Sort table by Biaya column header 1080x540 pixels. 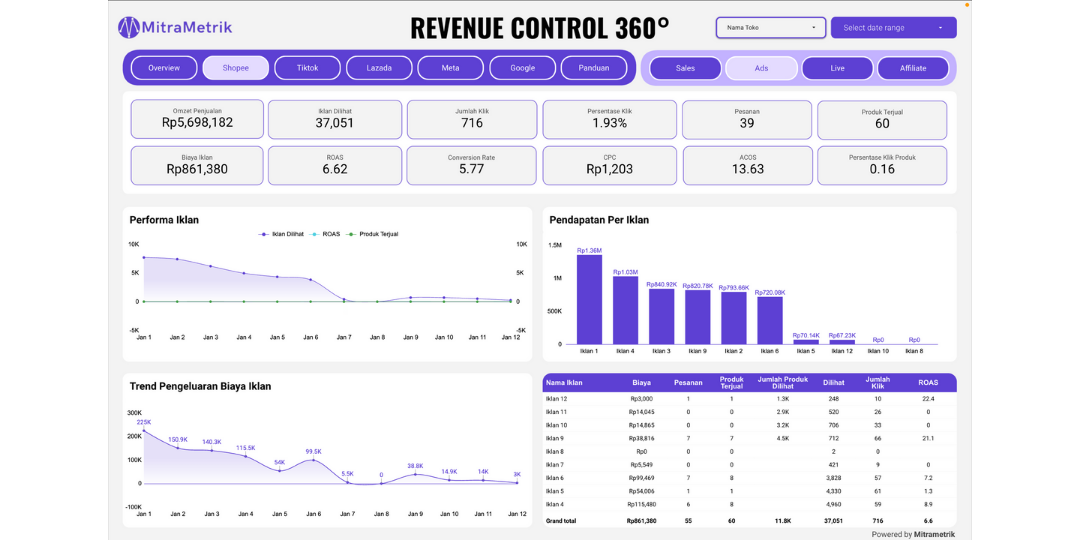pyautogui.click(x=642, y=382)
